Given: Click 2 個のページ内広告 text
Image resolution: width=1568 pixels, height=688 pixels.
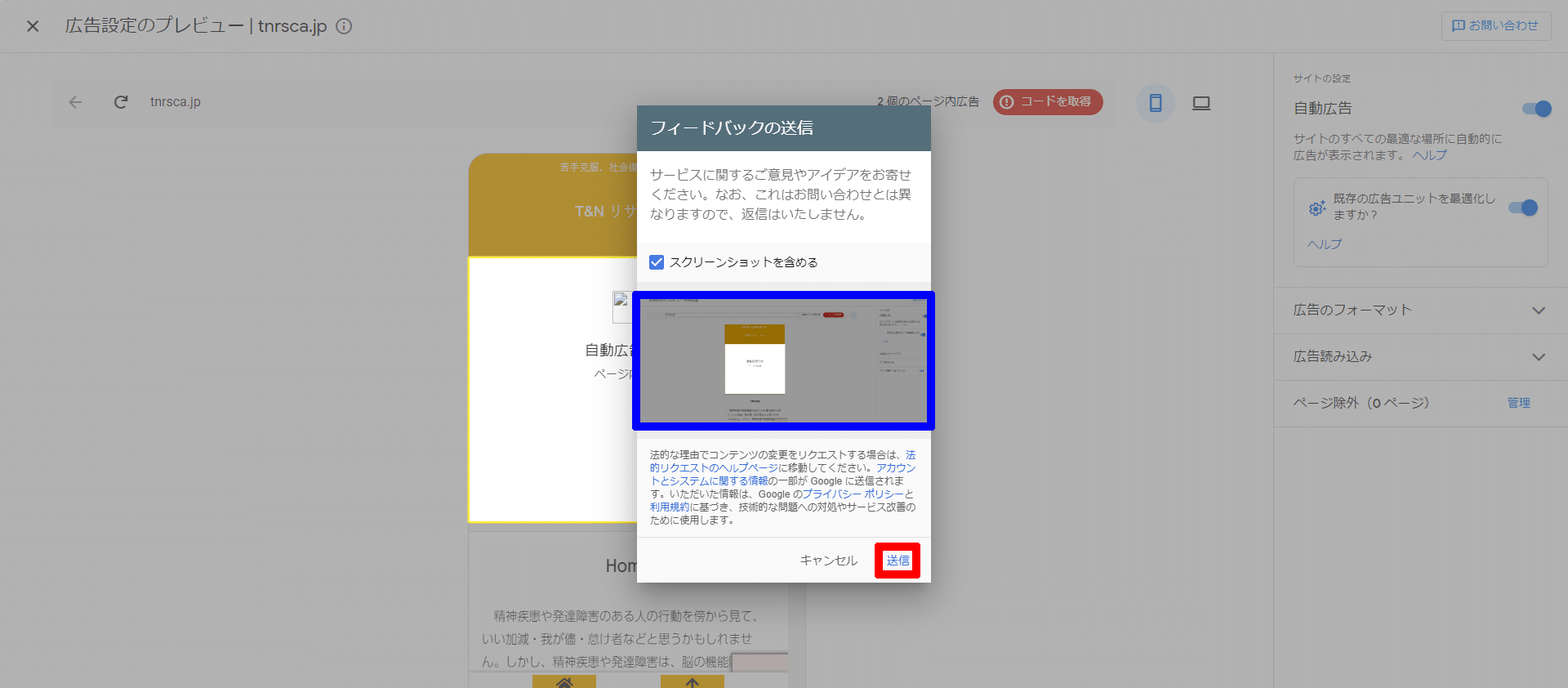Looking at the screenshot, I should [x=929, y=102].
